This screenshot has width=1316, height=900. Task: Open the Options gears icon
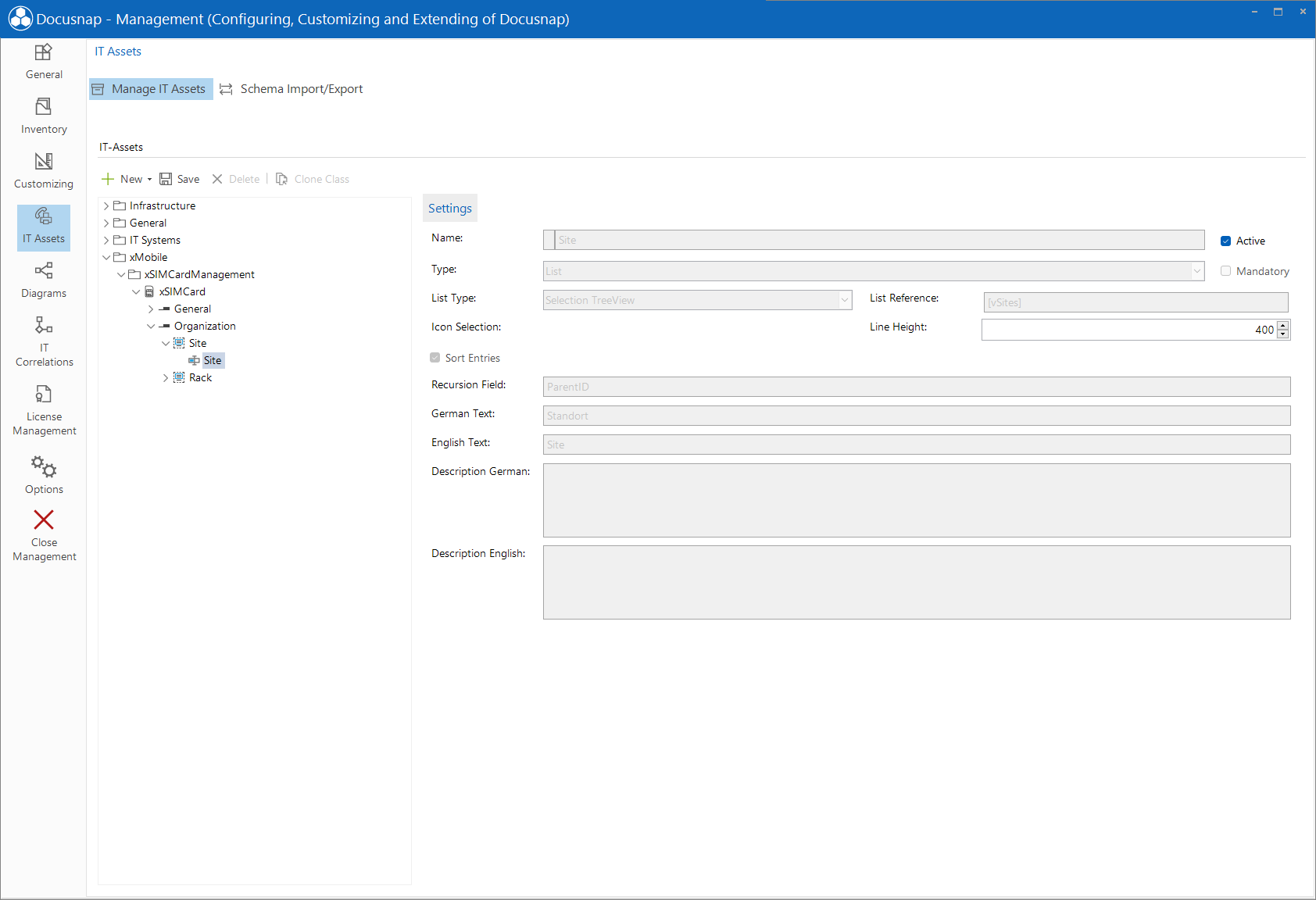click(x=44, y=466)
